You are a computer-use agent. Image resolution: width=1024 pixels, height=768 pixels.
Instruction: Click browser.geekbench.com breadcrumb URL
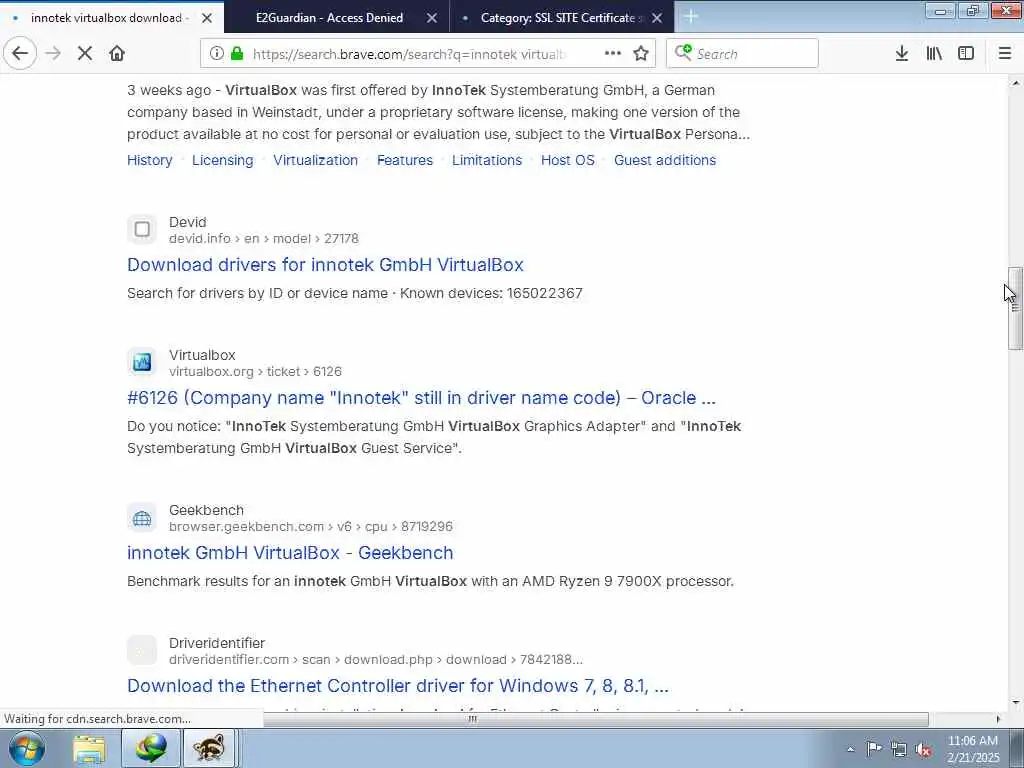coord(311,526)
